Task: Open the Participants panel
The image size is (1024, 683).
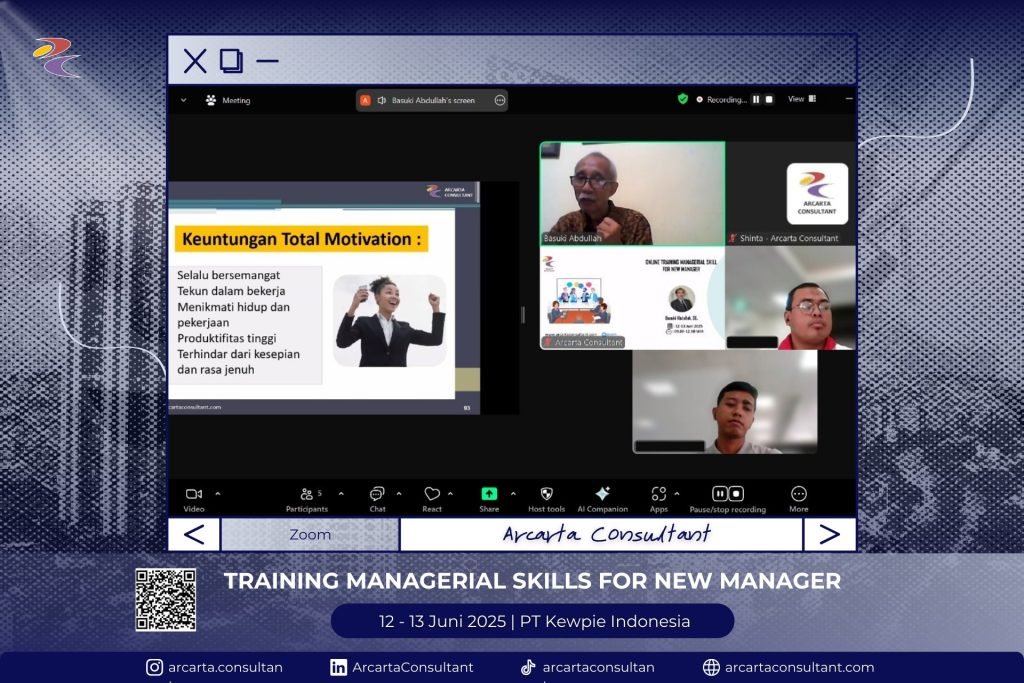Action: pos(307,494)
